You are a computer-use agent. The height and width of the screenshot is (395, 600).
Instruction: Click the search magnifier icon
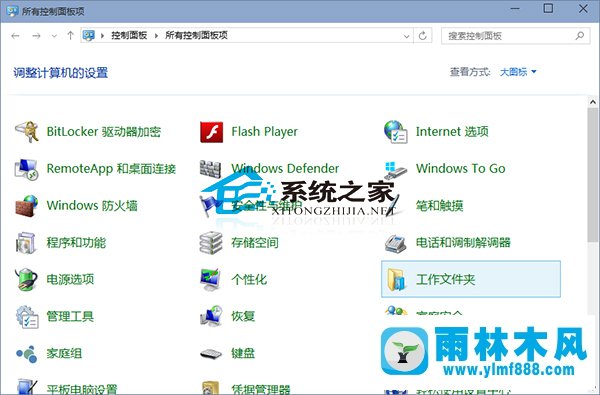tap(580, 36)
